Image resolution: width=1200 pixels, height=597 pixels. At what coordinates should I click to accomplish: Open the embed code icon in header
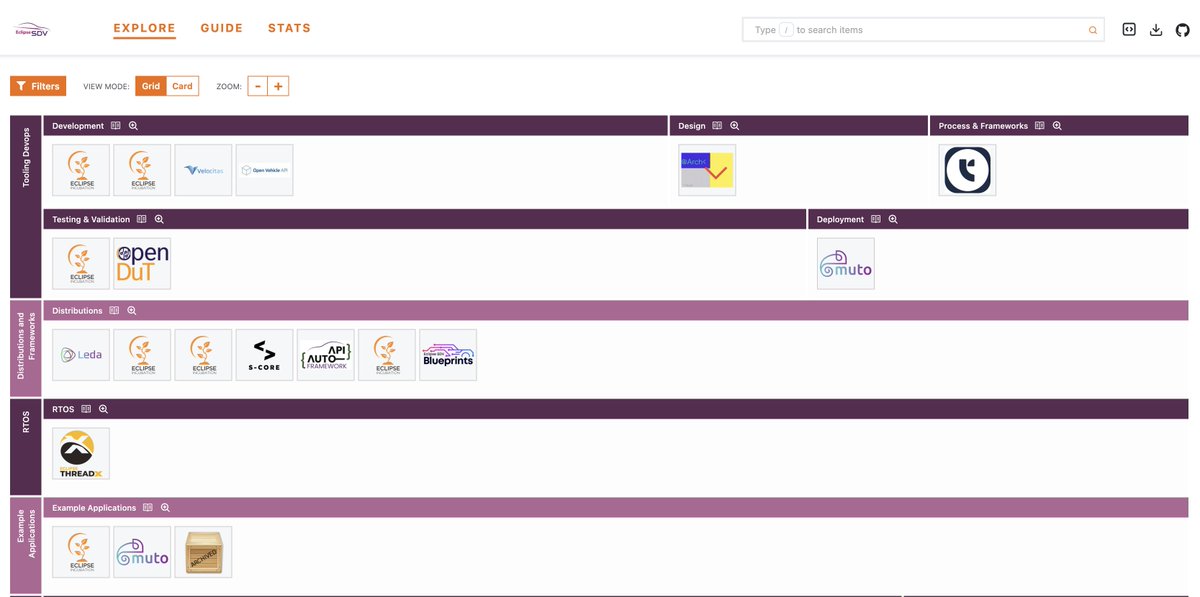pyautogui.click(x=1129, y=30)
